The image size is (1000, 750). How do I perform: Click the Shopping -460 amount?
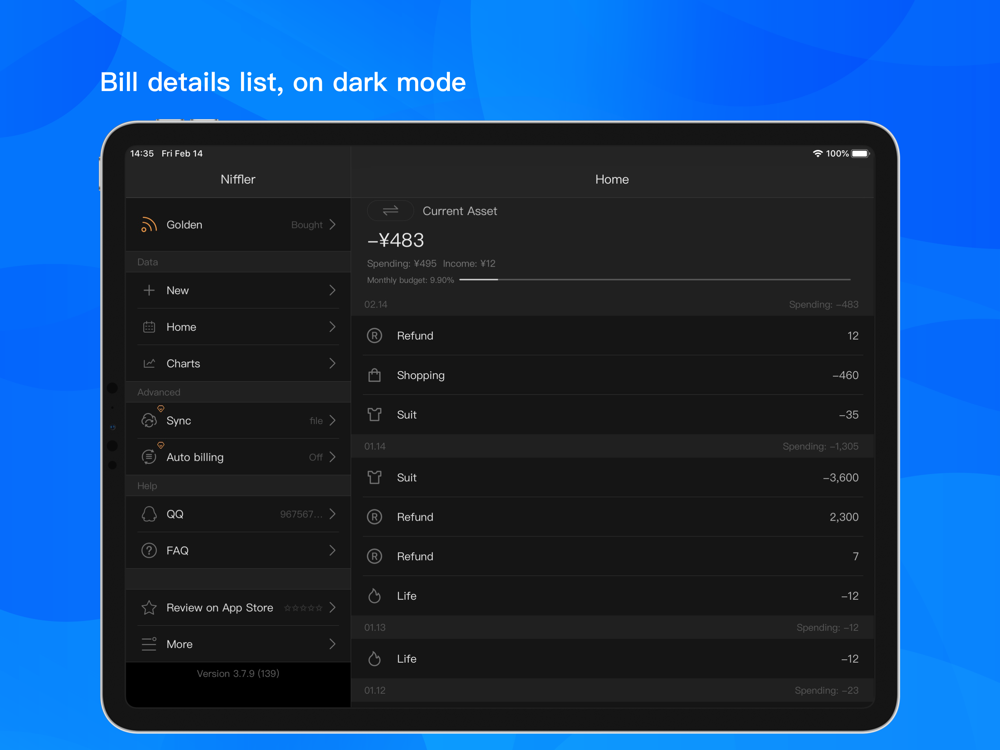845,375
